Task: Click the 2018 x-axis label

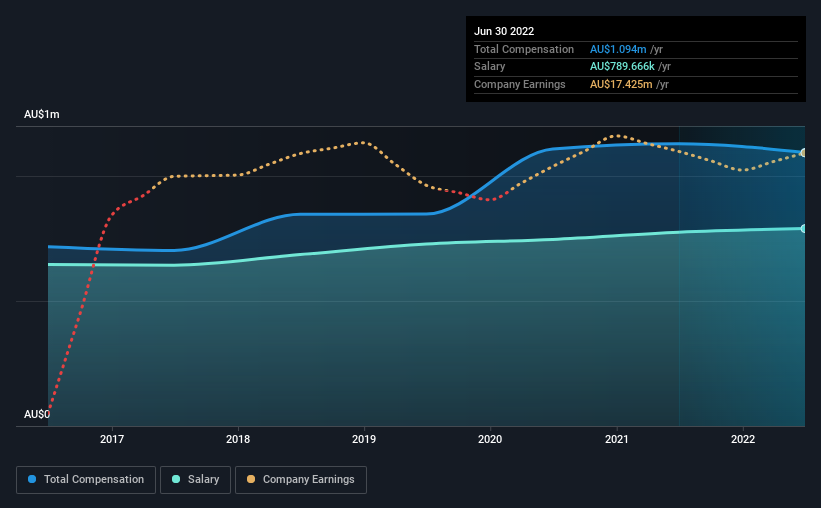Action: pos(238,439)
